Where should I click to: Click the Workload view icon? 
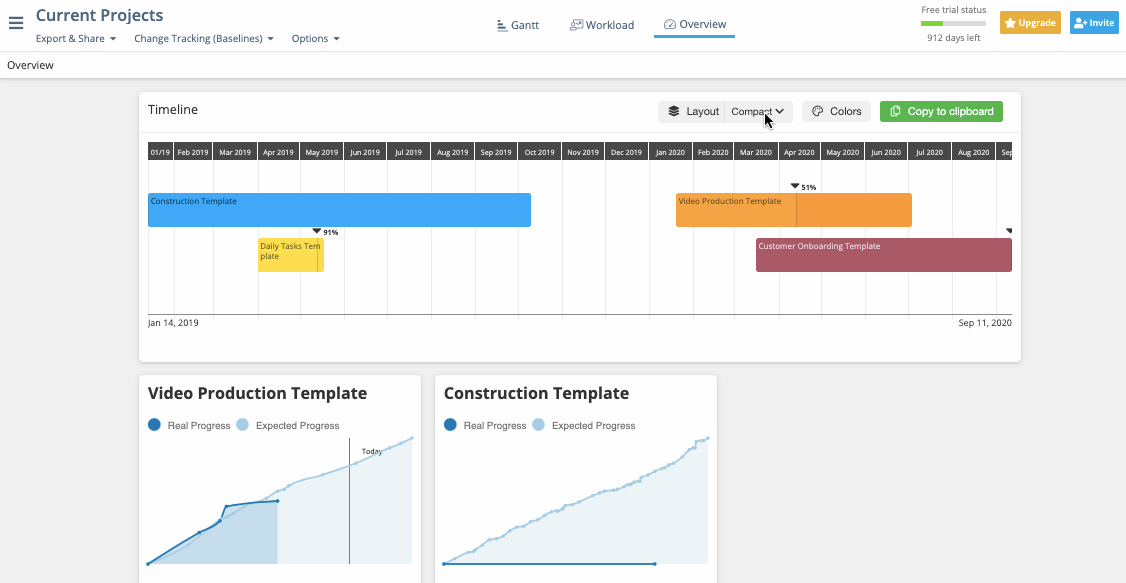576,23
